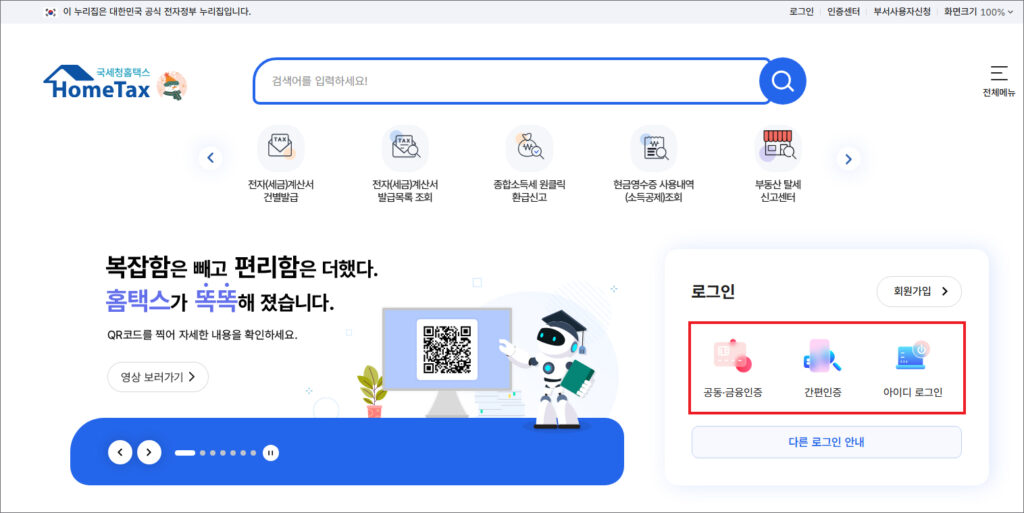The image size is (1024, 513).
Task: Click the blue magnifier search button
Action: pos(782,81)
